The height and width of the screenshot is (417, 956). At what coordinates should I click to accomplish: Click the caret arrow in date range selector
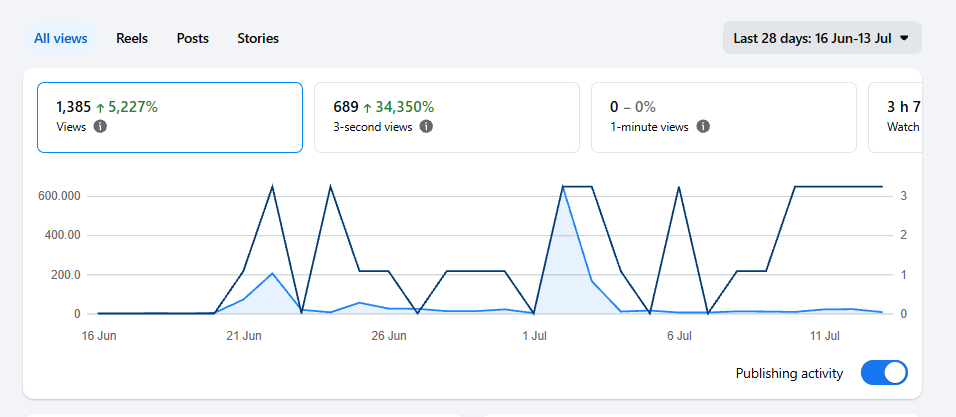[904, 38]
